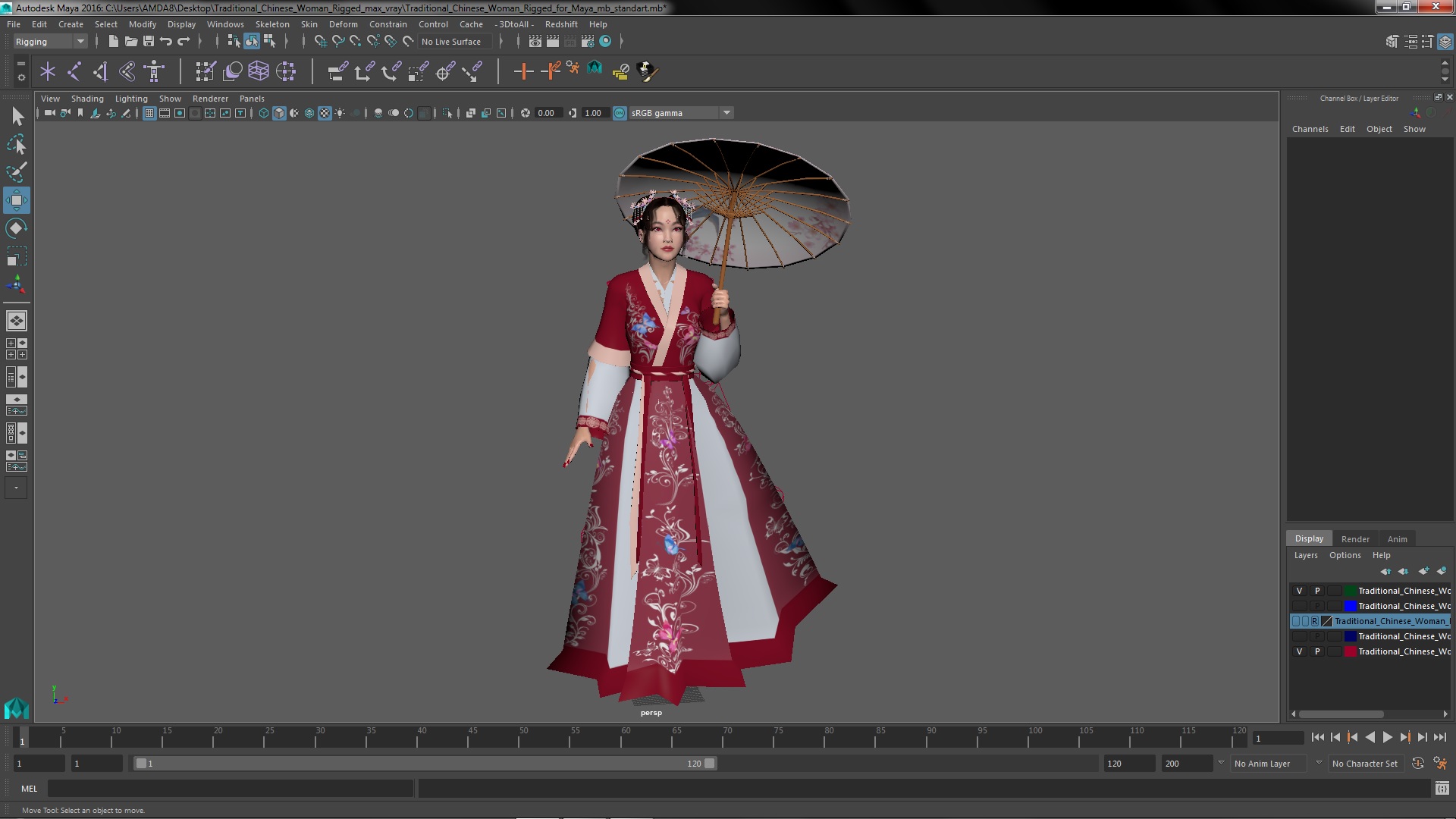
Task: Undo the last action
Action: pos(166,41)
